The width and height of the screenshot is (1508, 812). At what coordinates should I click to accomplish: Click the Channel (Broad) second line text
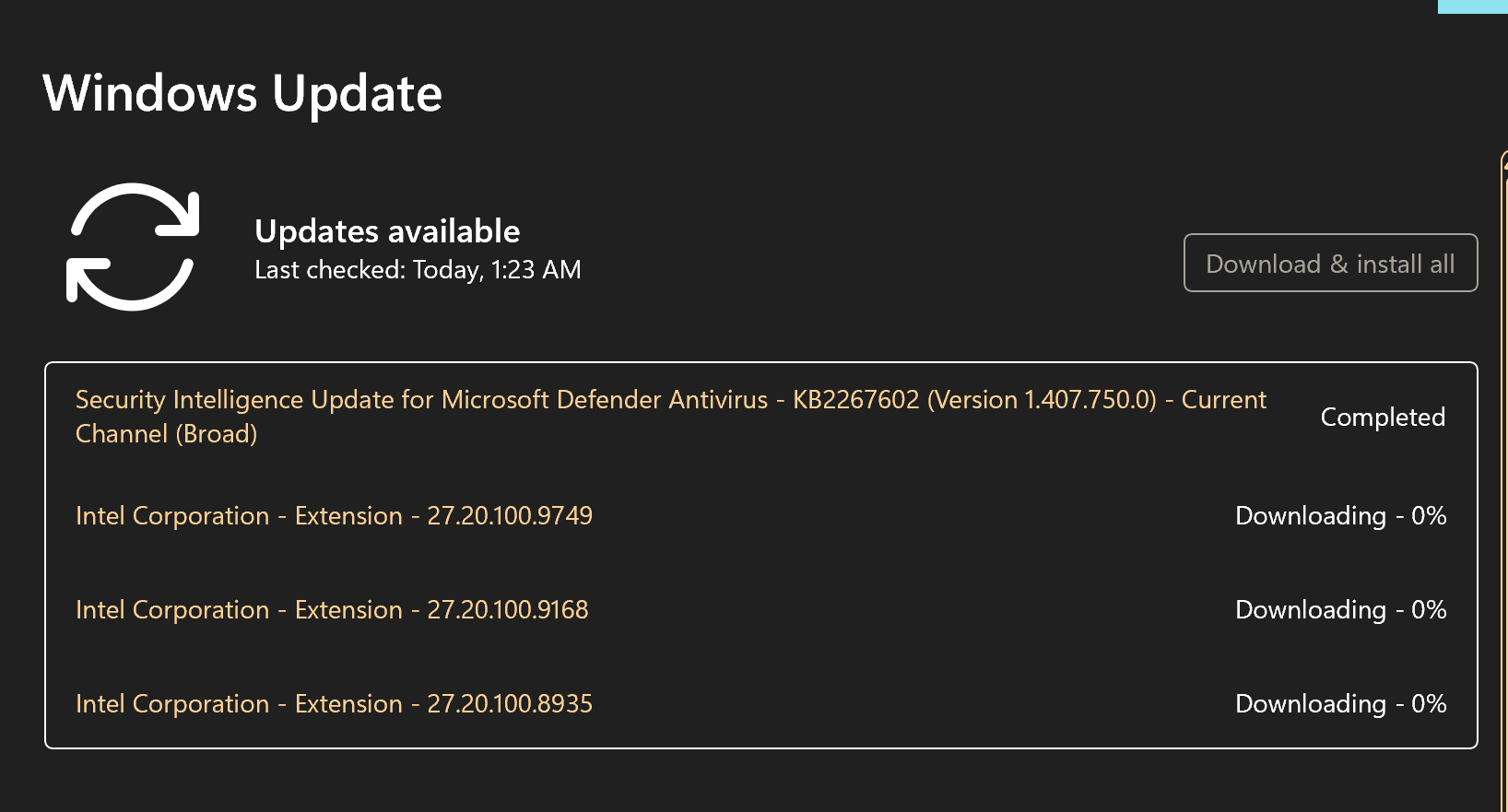click(x=166, y=434)
